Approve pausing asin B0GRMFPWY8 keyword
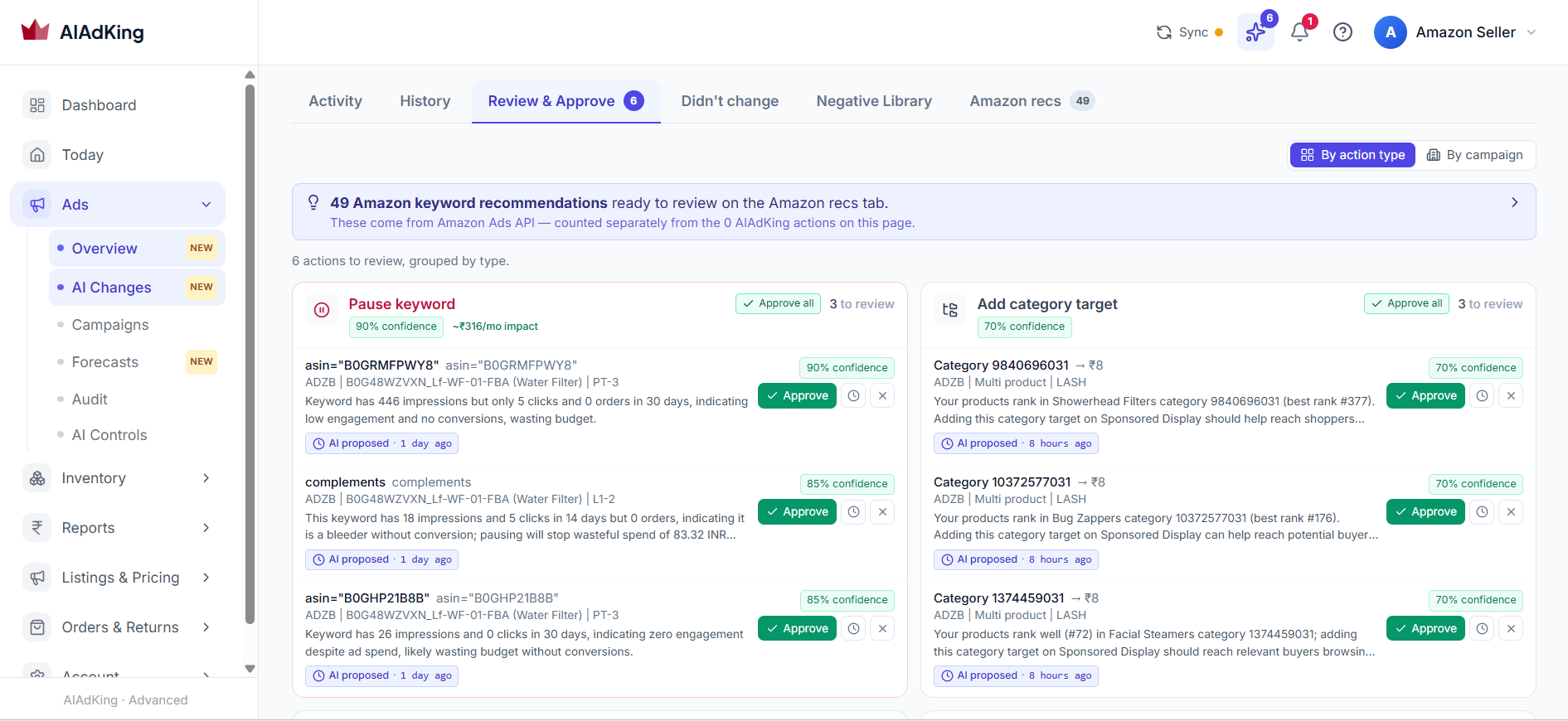Viewport: 1568px width, 721px height. [x=797, y=396]
